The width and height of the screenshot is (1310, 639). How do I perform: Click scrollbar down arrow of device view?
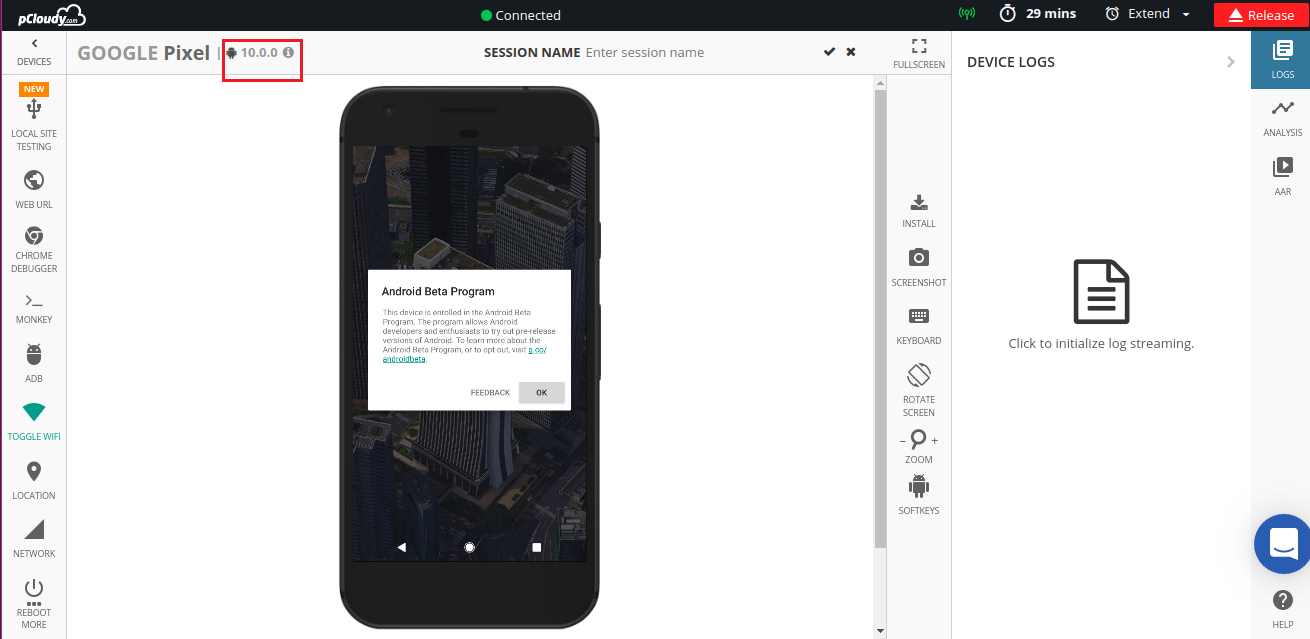[x=880, y=631]
